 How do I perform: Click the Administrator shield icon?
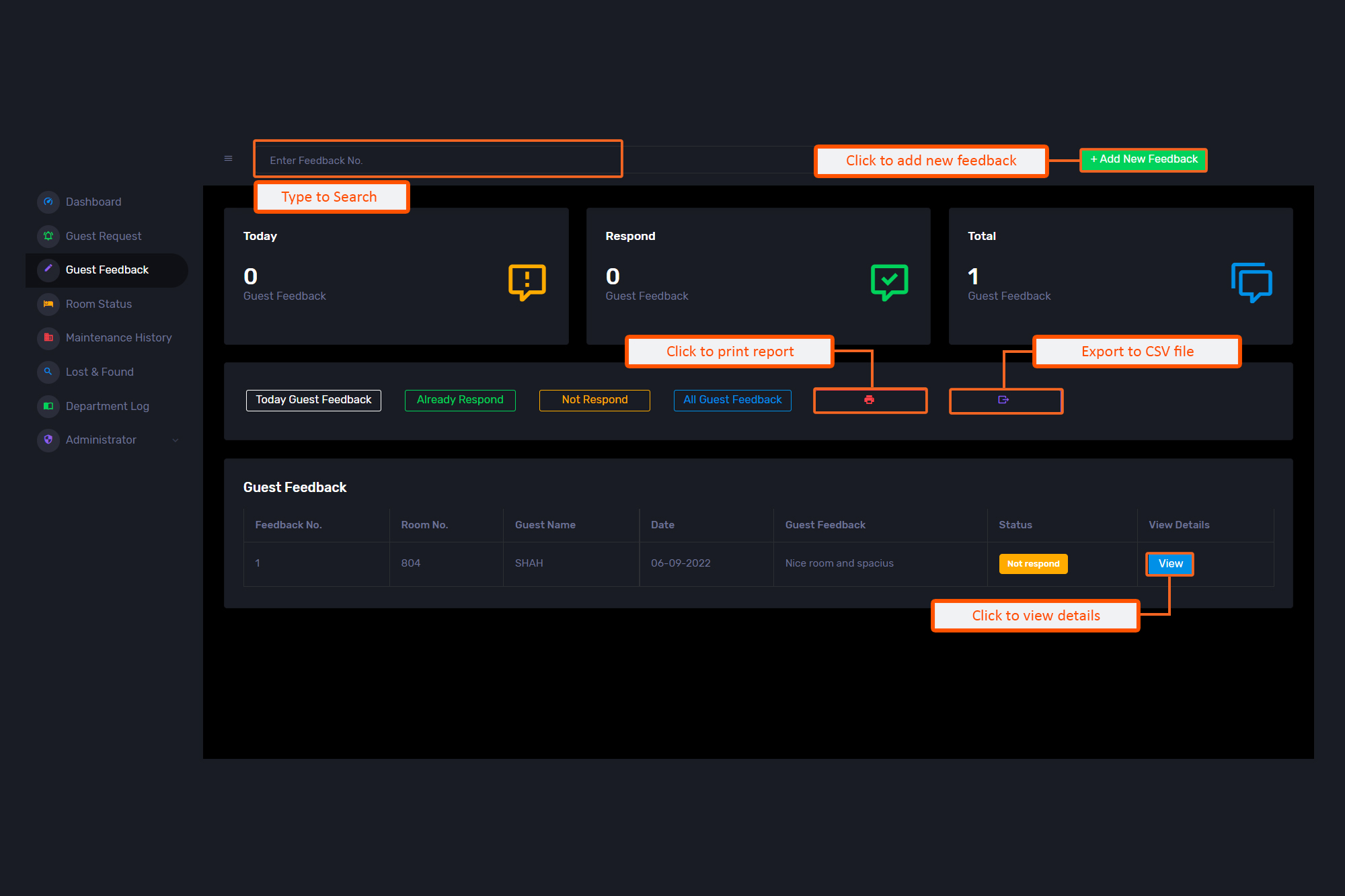48,440
